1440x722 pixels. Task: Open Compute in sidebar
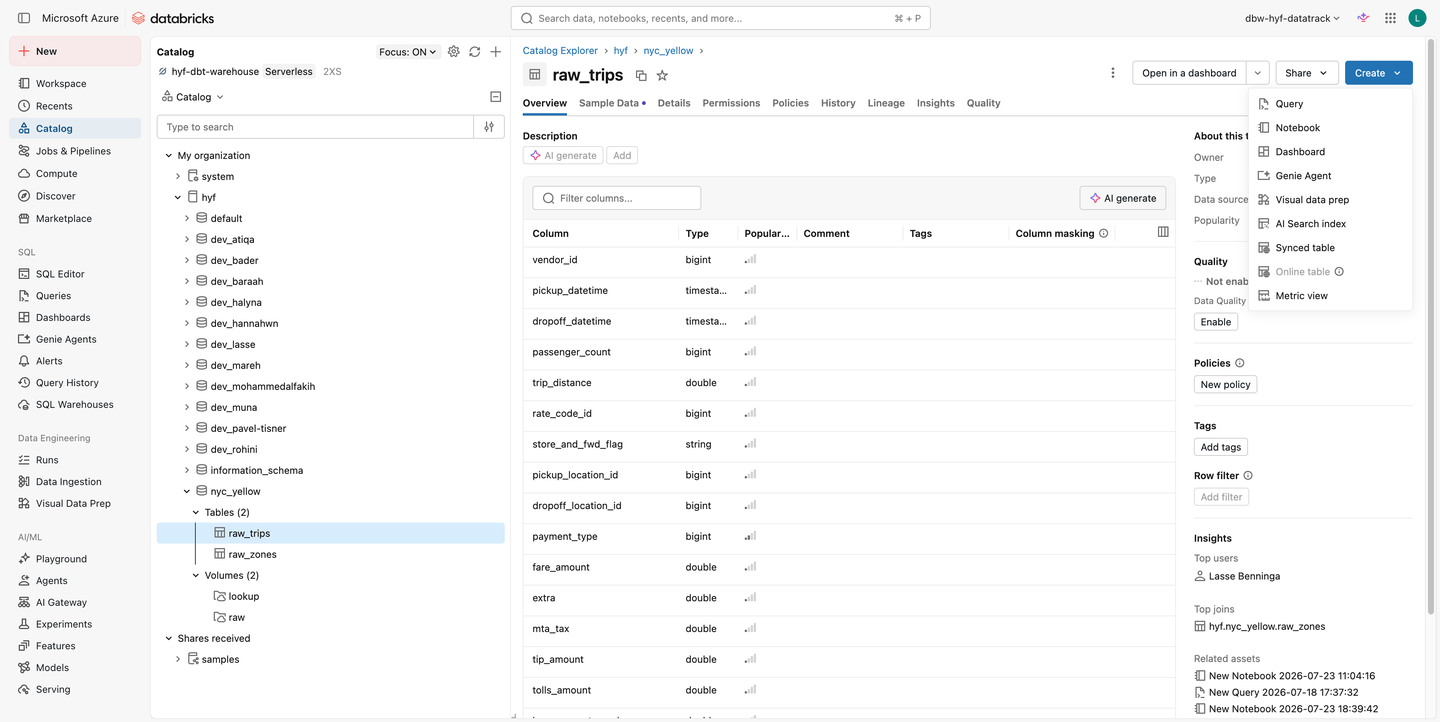coord(75,174)
